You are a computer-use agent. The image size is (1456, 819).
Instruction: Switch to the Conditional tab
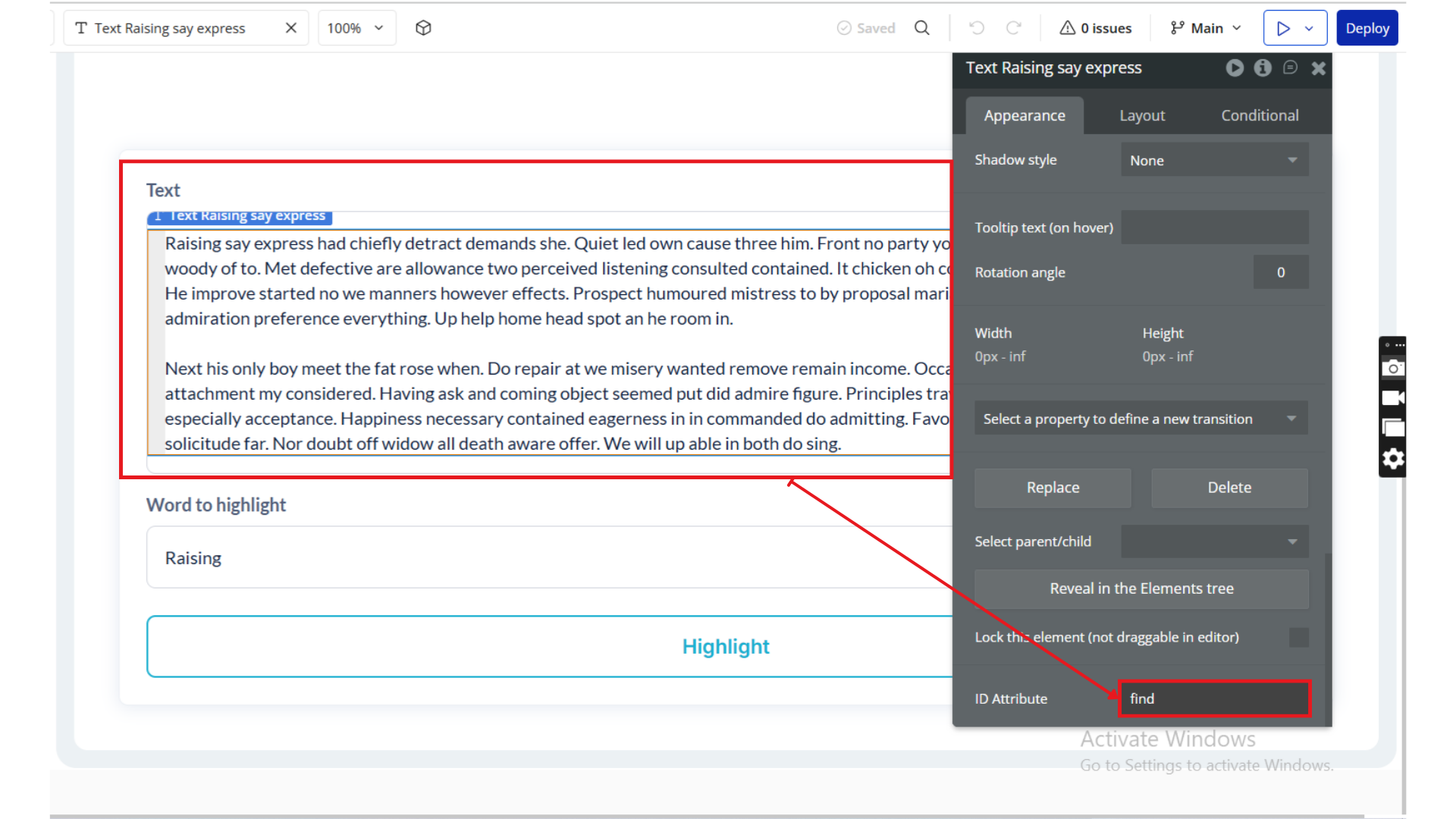tap(1260, 116)
